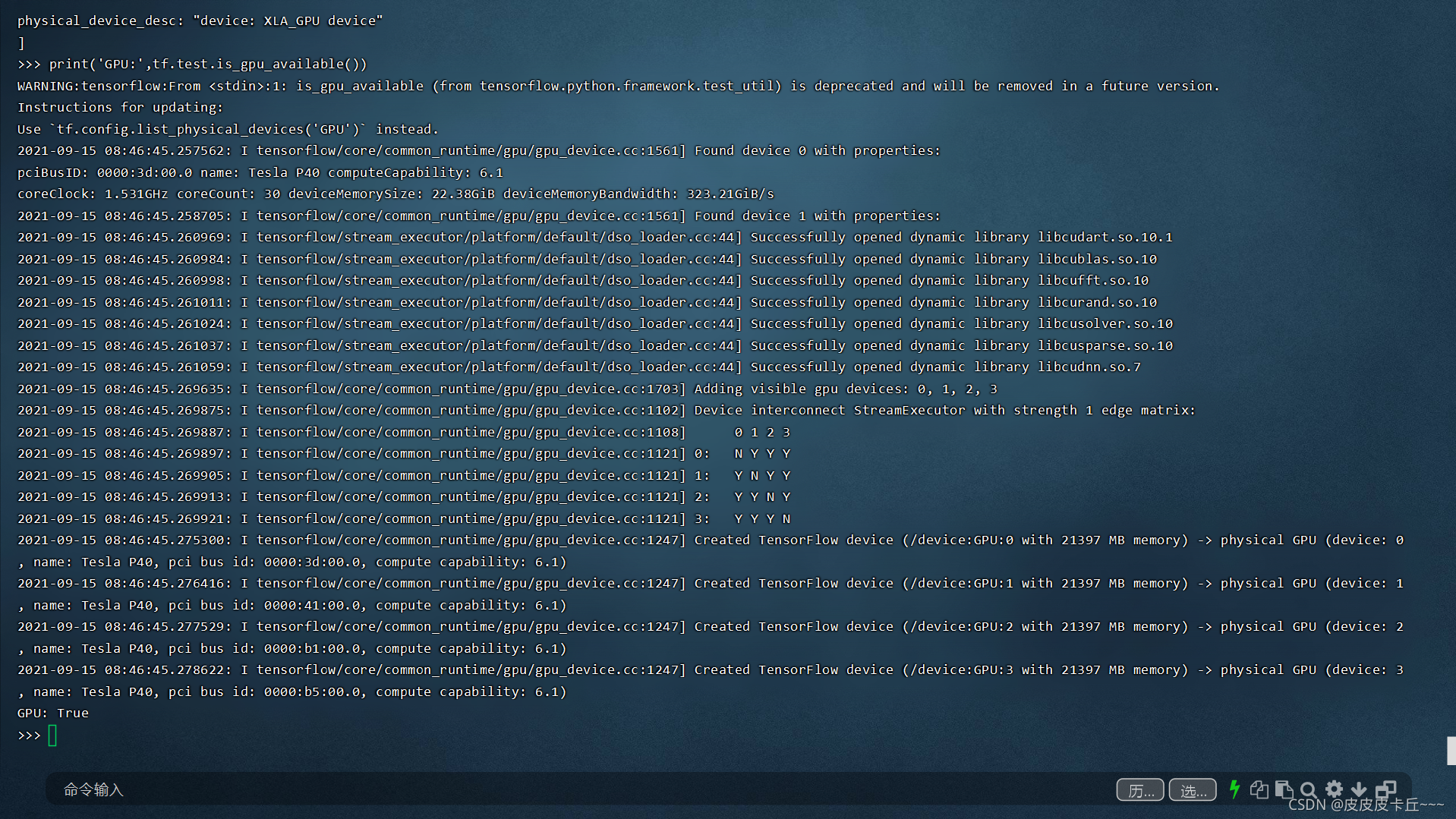Click the edge matrix row '3: Y Y Y N'
Image resolution: width=1456 pixels, height=819 pixels.
coord(742,519)
